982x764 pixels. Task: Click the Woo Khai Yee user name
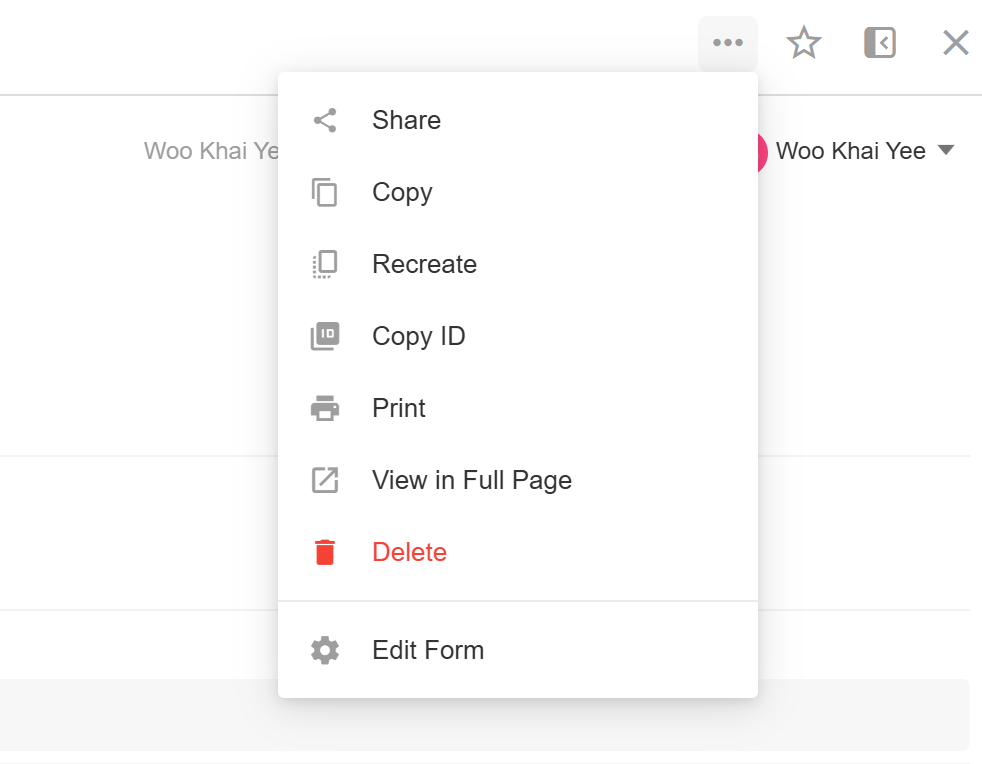coord(850,152)
